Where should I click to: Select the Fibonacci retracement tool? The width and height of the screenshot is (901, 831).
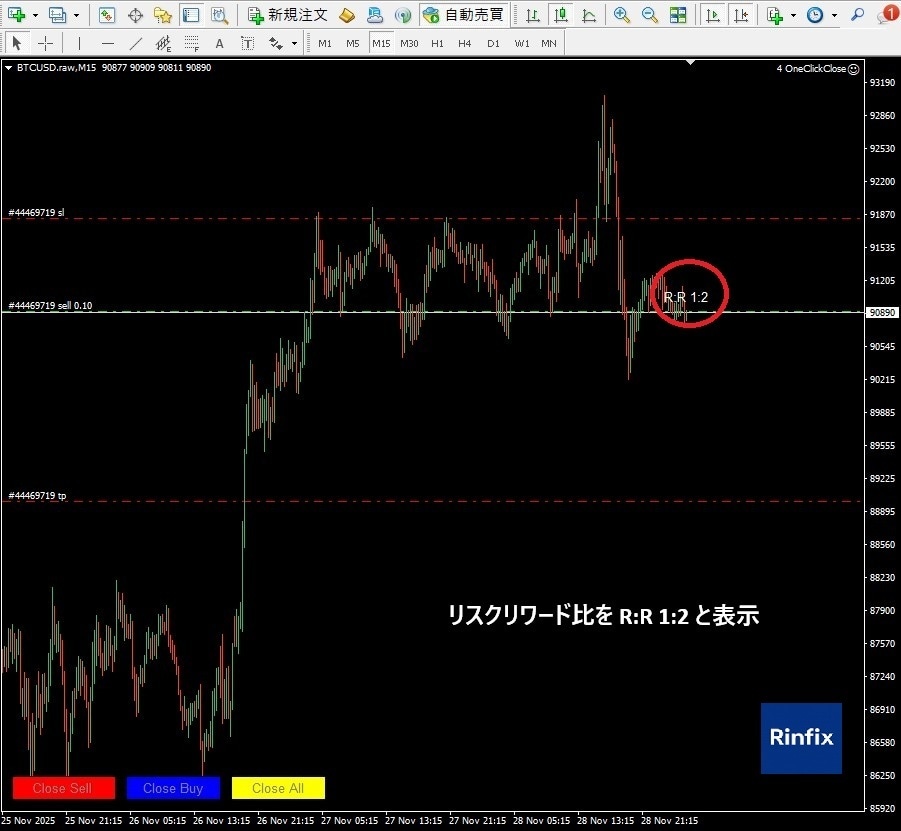[191, 43]
